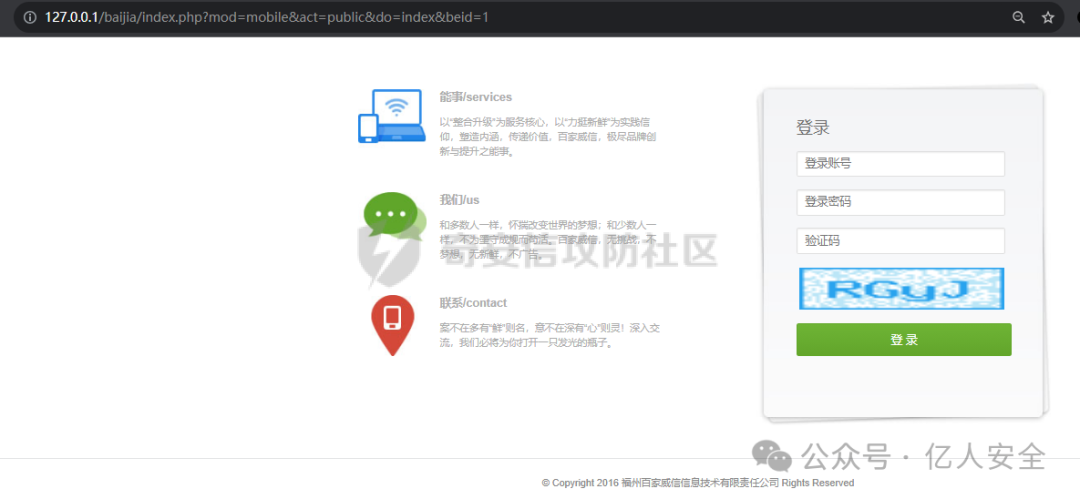Click the address bar URL text

point(267,17)
